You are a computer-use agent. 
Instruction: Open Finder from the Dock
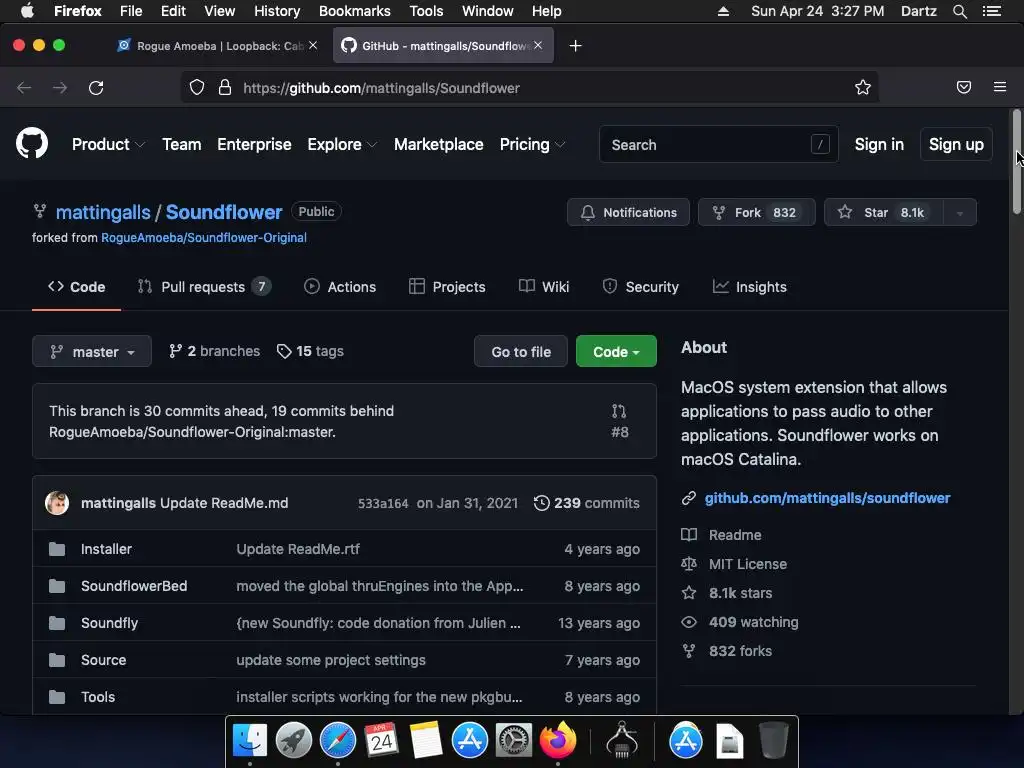coord(250,741)
